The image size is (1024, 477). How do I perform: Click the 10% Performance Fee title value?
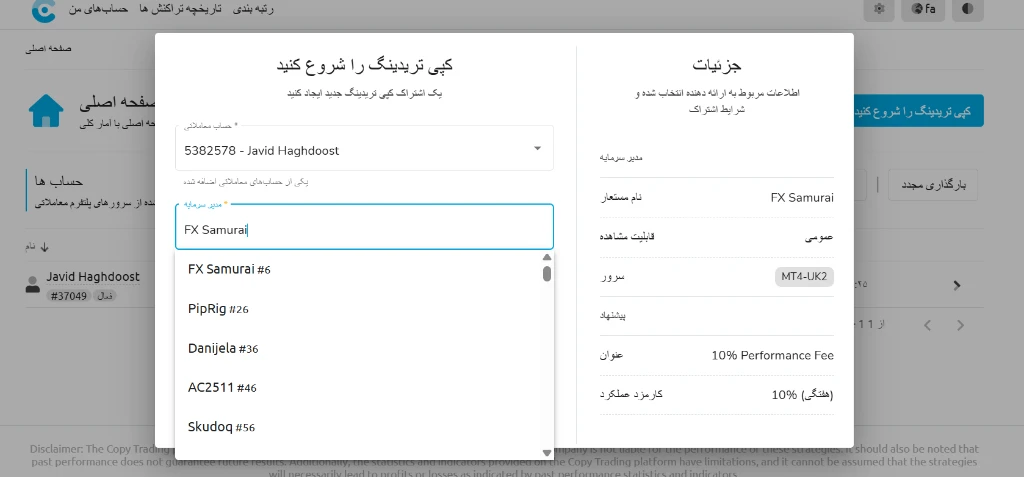tap(773, 355)
